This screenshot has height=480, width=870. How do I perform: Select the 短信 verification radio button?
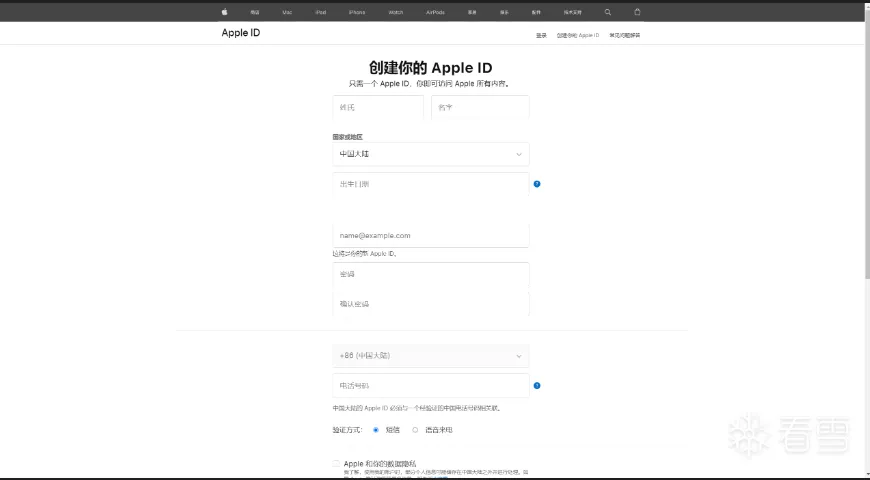click(376, 430)
